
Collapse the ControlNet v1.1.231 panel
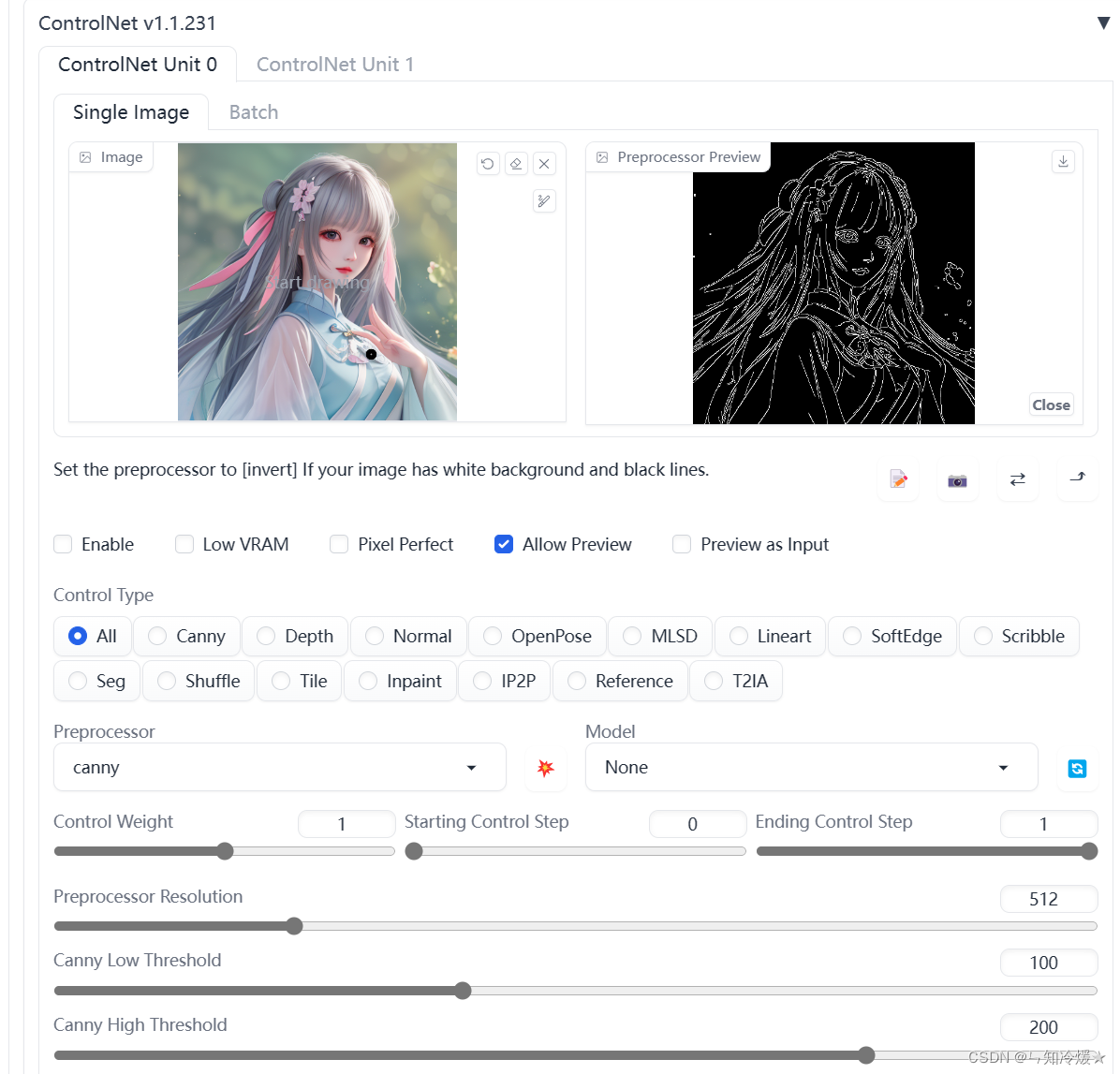point(1103,22)
